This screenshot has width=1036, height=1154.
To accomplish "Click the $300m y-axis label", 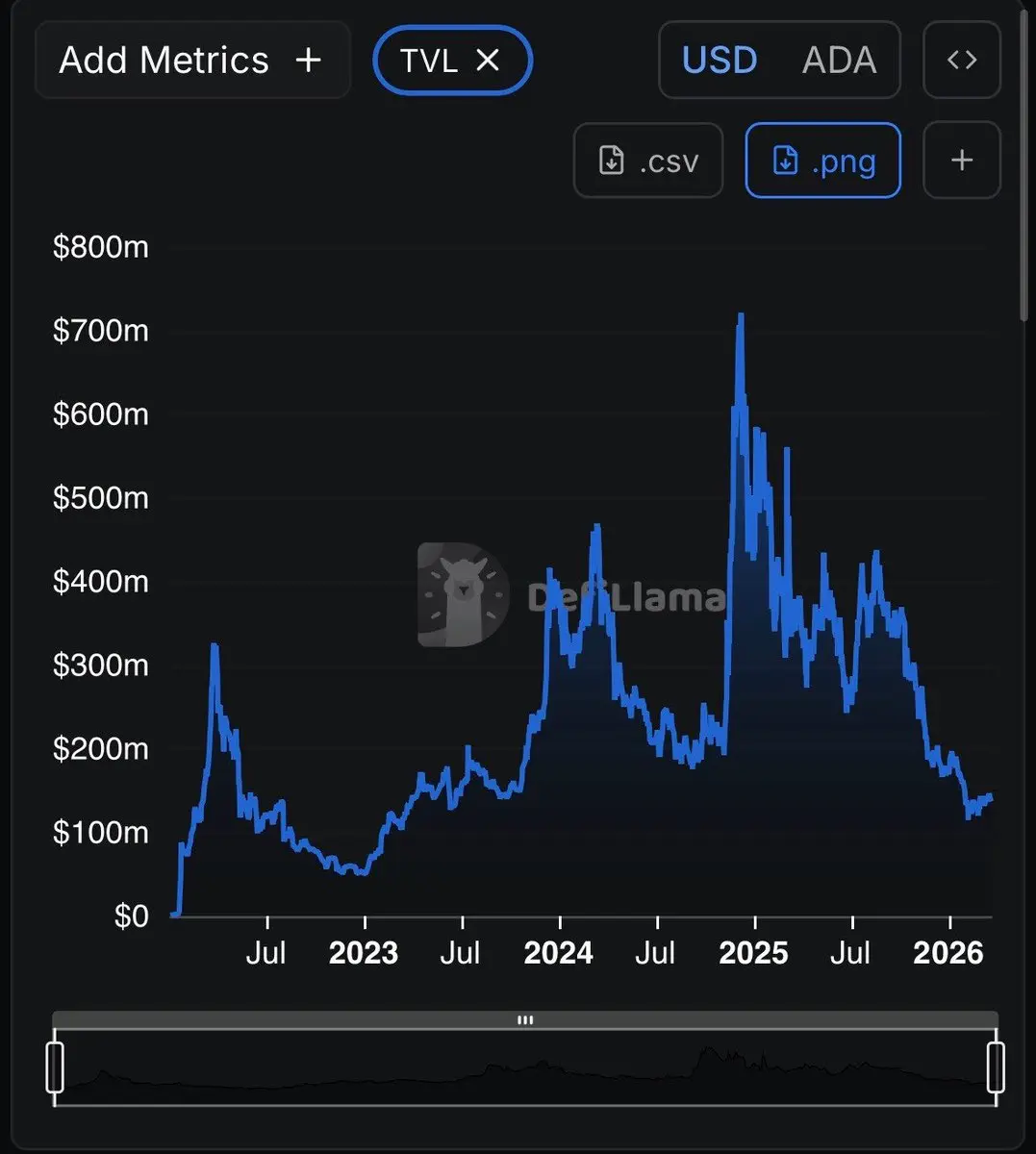I will [101, 665].
